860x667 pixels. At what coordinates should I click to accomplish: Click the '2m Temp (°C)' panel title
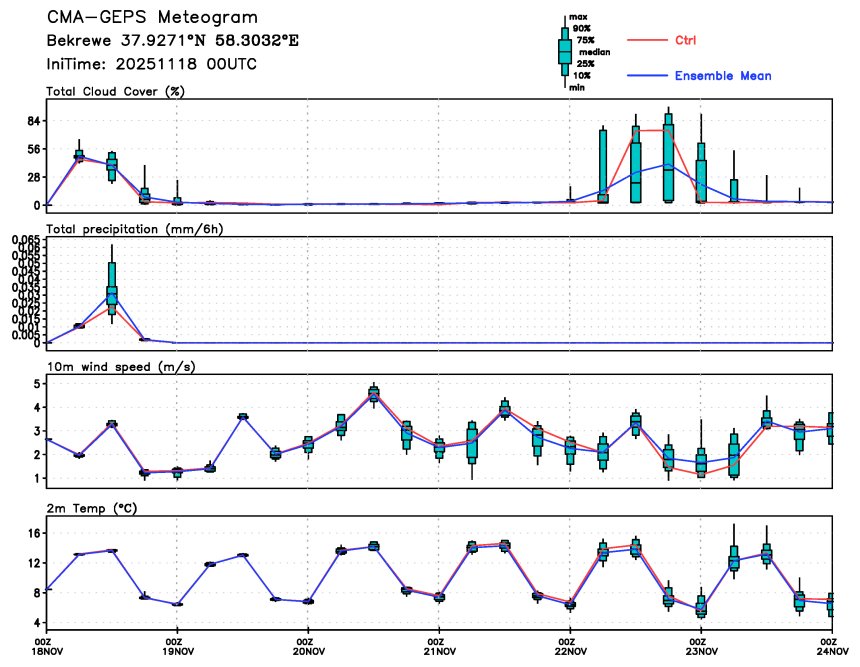92,508
